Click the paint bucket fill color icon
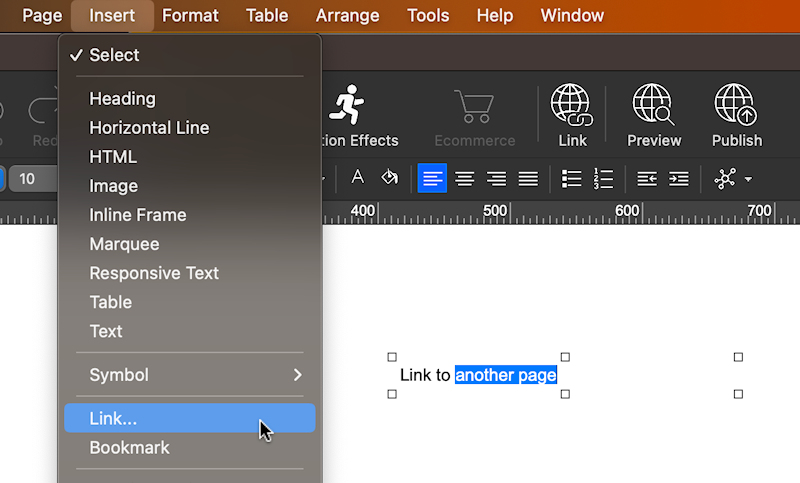 click(x=390, y=178)
